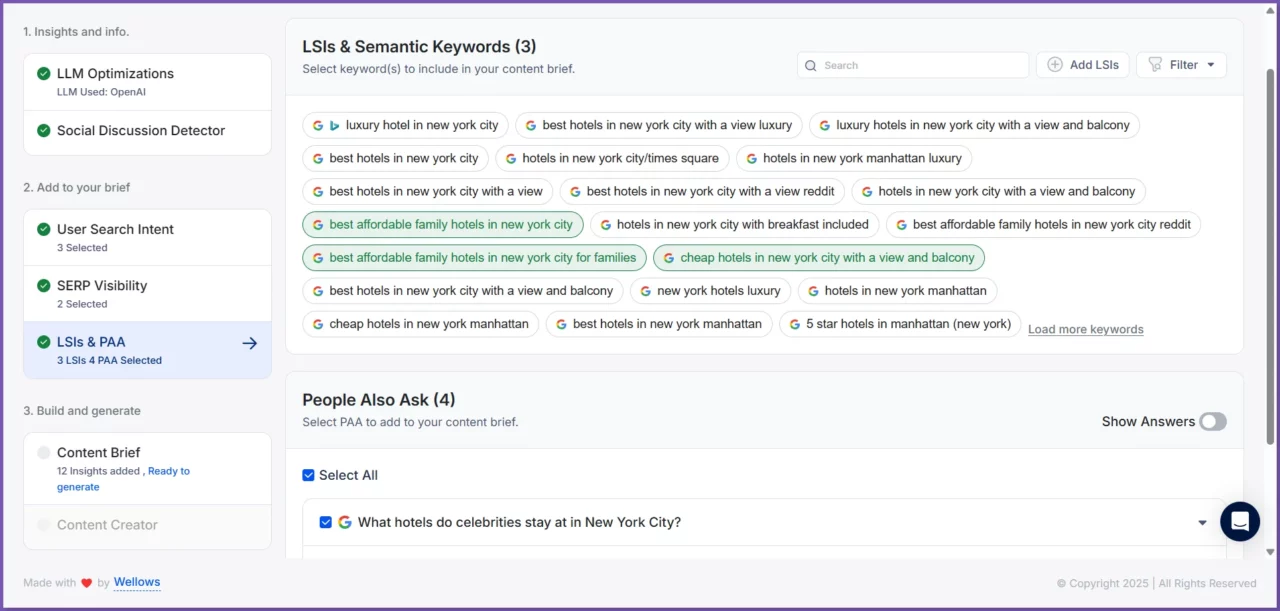Open the chat support bubble icon
1280x611 pixels.
click(1240, 521)
